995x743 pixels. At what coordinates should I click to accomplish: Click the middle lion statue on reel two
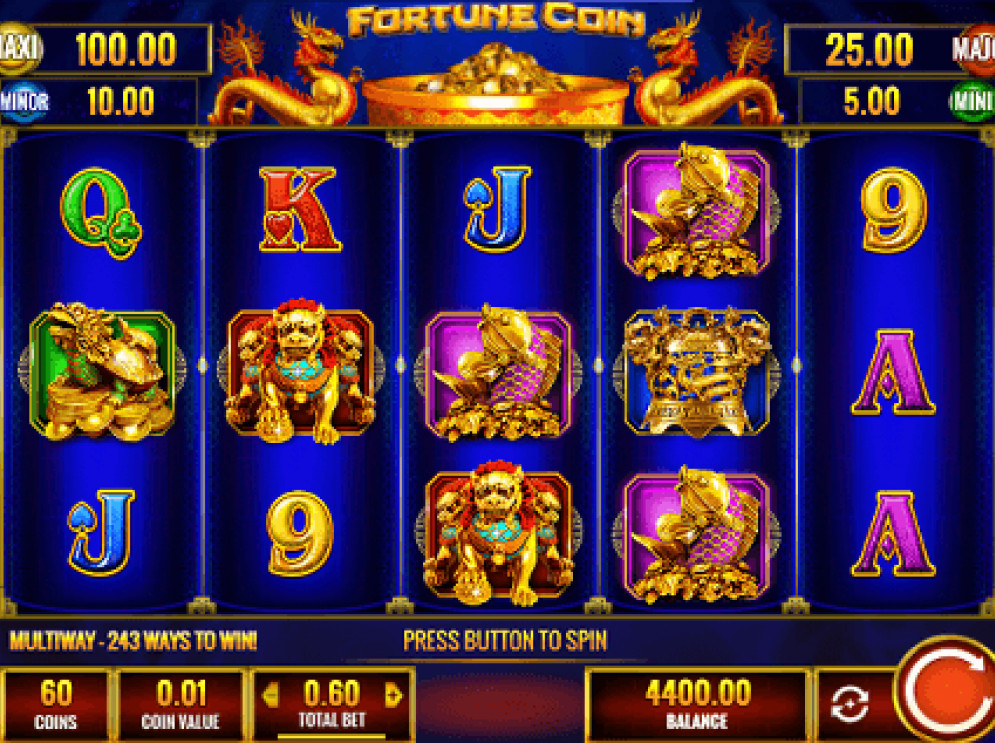pos(300,371)
